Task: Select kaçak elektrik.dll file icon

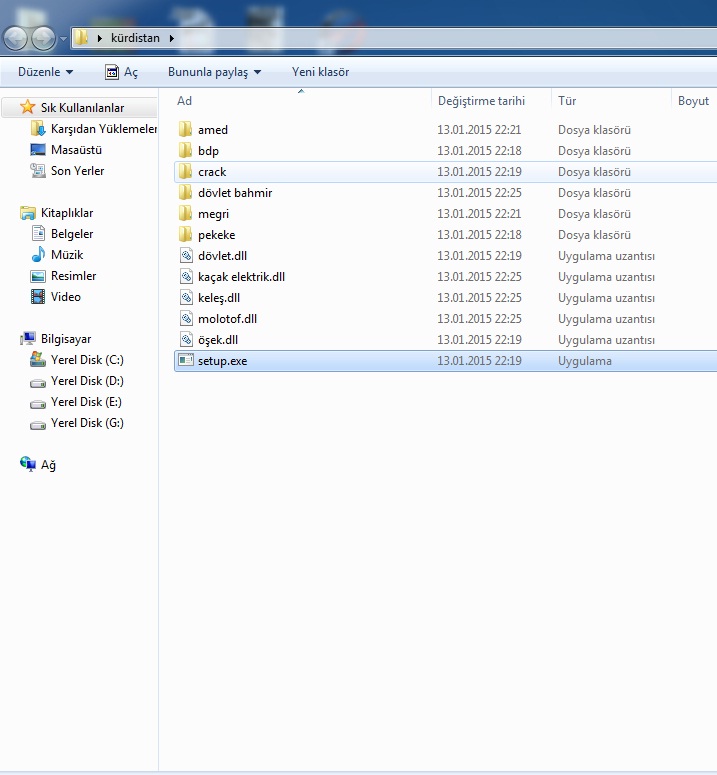Action: point(186,276)
